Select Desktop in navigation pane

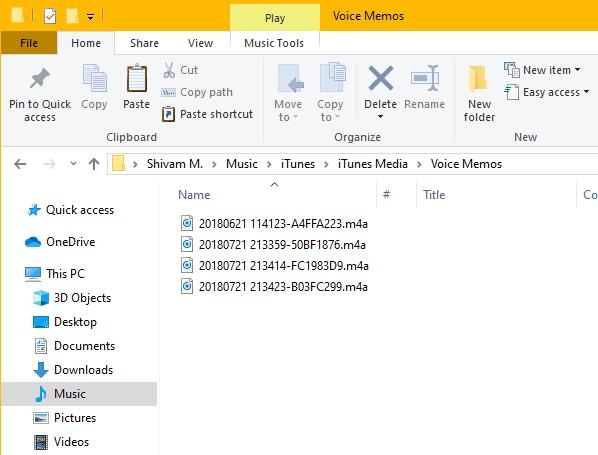pyautogui.click(x=75, y=322)
